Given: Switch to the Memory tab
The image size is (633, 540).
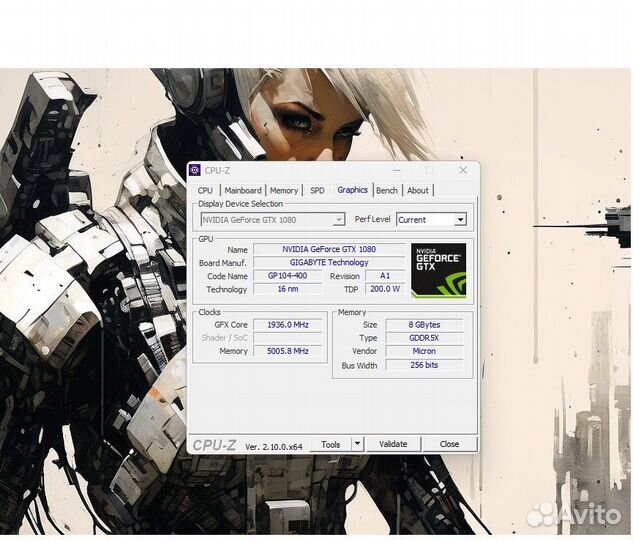Looking at the screenshot, I should click(284, 190).
